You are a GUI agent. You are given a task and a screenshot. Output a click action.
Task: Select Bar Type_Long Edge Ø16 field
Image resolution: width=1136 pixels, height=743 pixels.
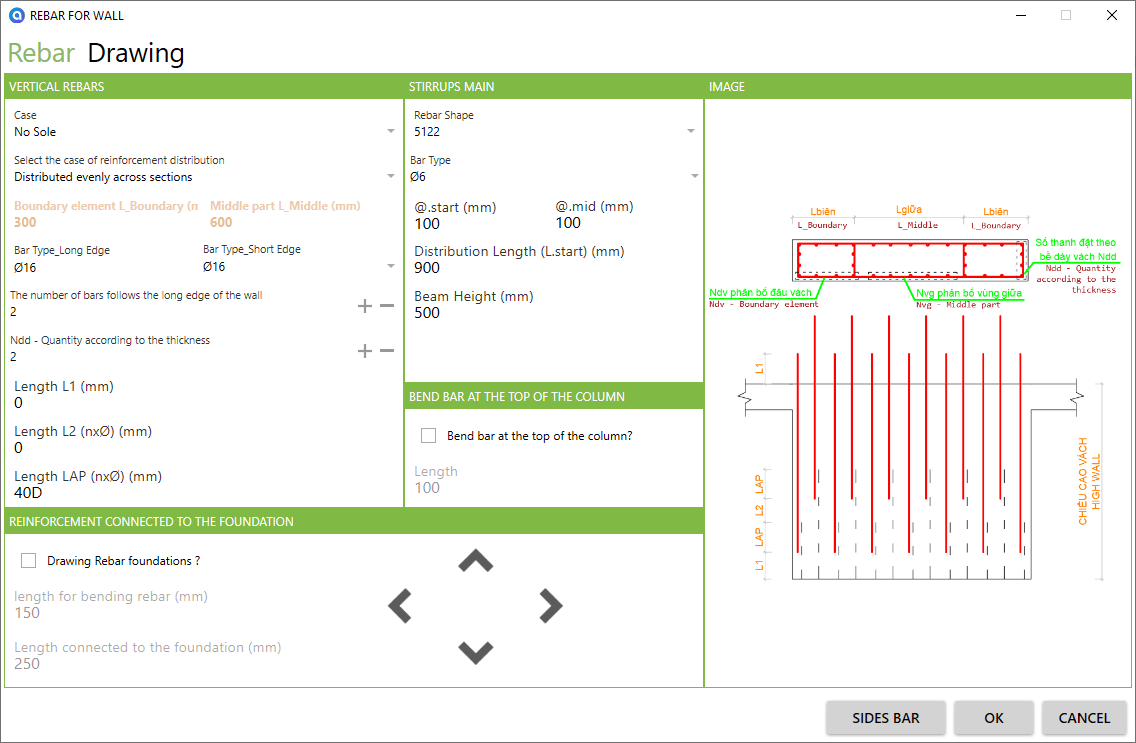tap(103, 267)
